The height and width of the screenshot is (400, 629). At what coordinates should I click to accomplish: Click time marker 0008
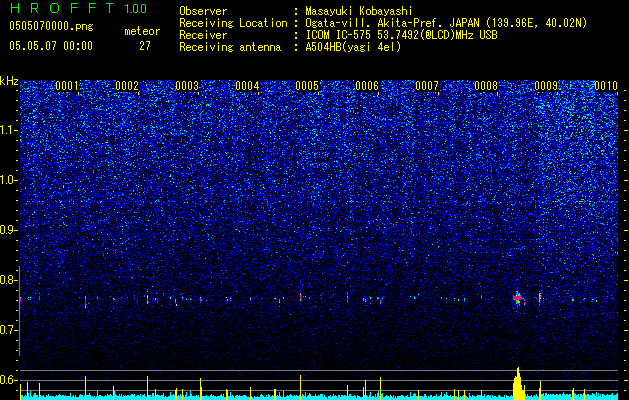[486, 86]
